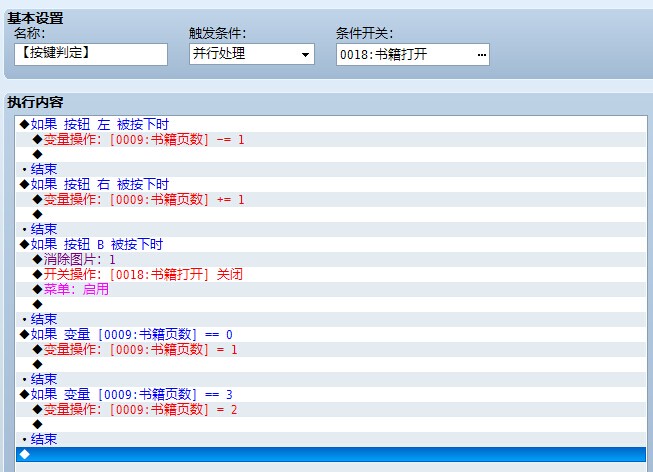This screenshot has height=472, width=653.
Task: Open the 触发条件 dropdown arrow
Action: tap(305, 55)
